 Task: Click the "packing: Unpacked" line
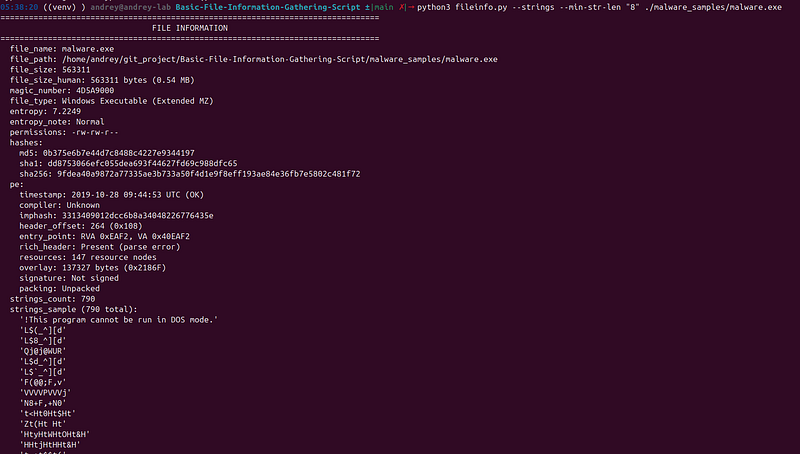click(59, 289)
